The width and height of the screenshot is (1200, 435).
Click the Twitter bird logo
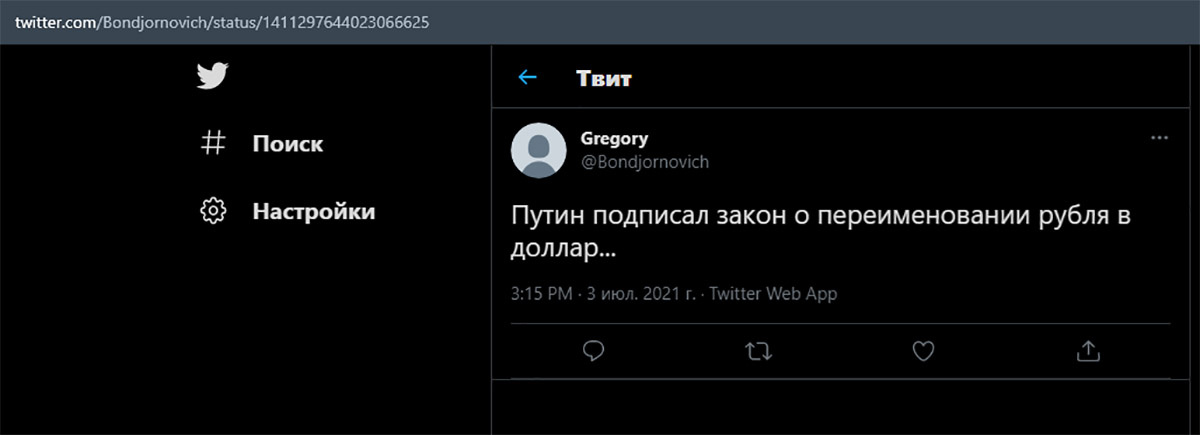[213, 76]
